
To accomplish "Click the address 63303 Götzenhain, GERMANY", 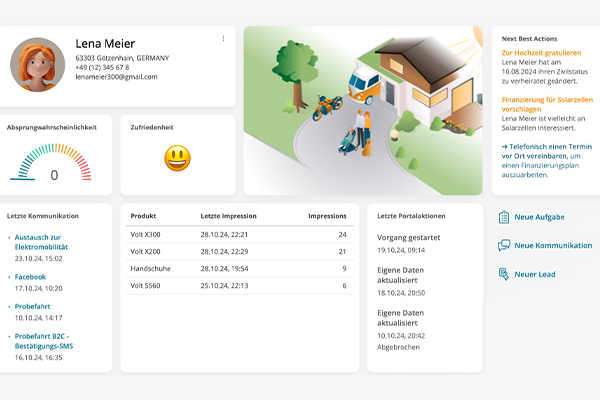I will click(x=122, y=58).
